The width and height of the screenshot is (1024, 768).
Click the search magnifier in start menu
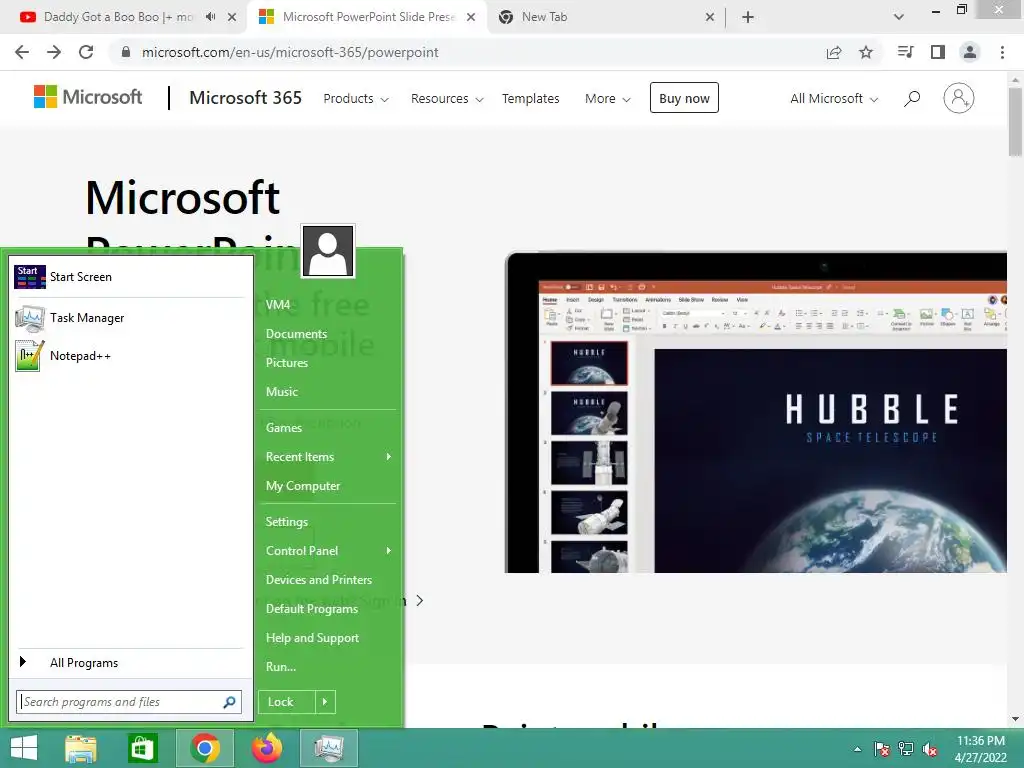(x=229, y=702)
